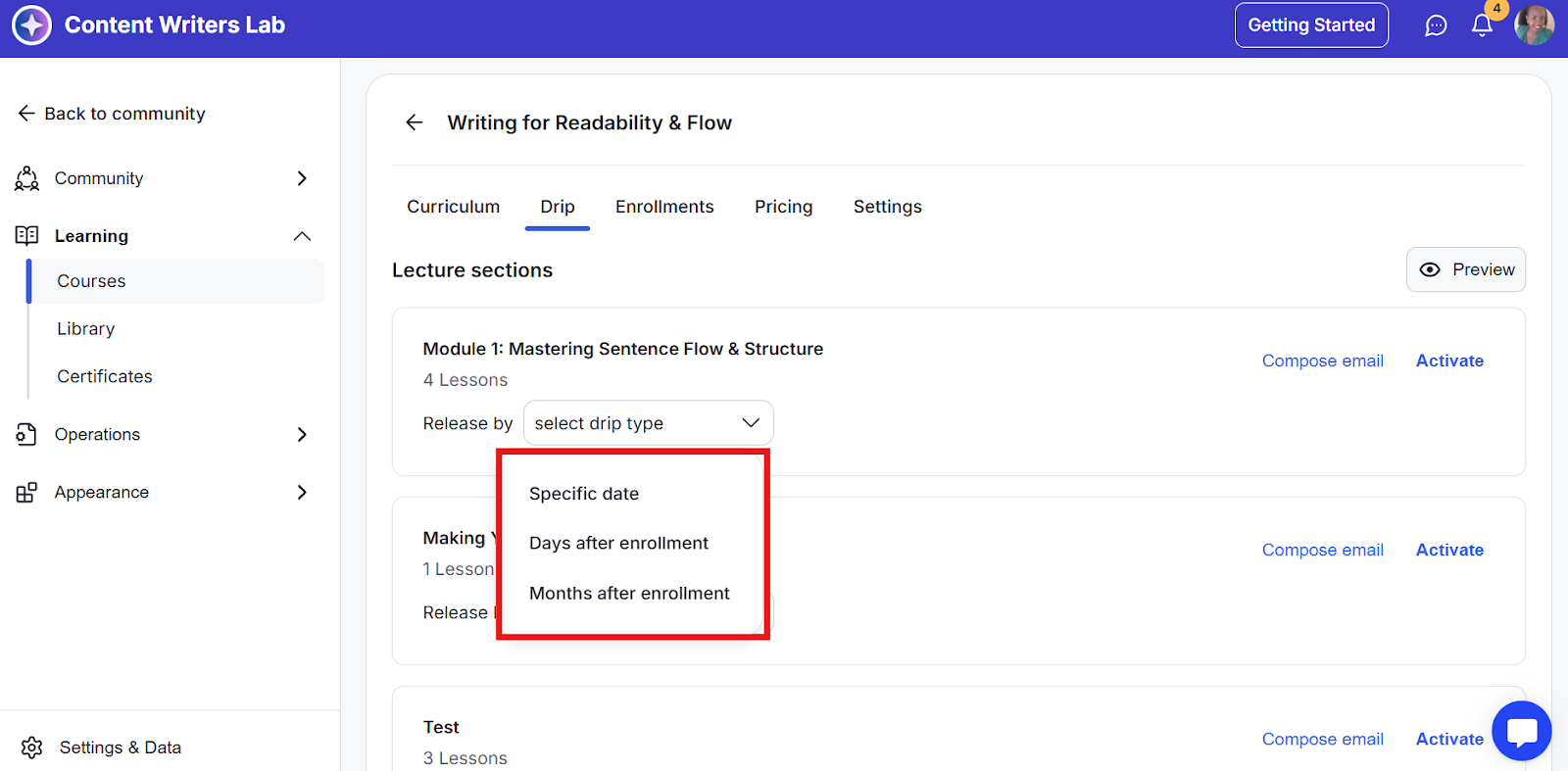Click the Content Writers Lab star logo
This screenshot has width=1568, height=771.
click(31, 25)
